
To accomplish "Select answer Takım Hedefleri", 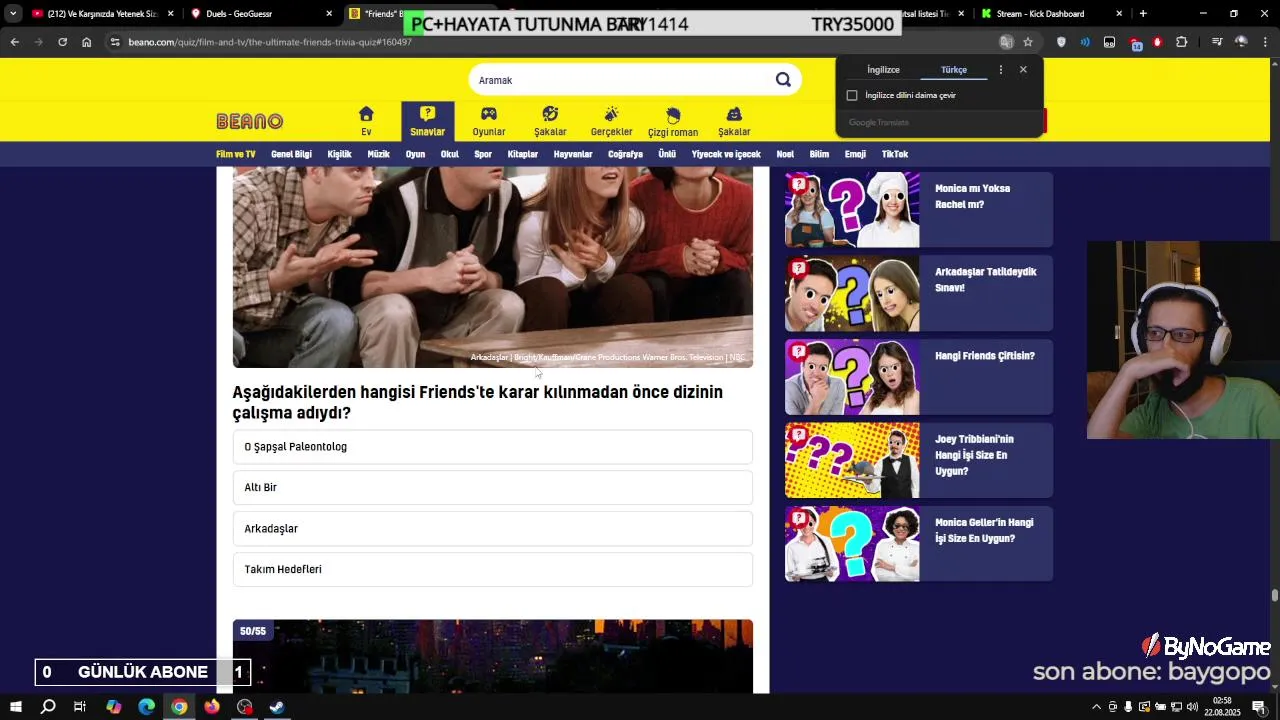I will (492, 569).
